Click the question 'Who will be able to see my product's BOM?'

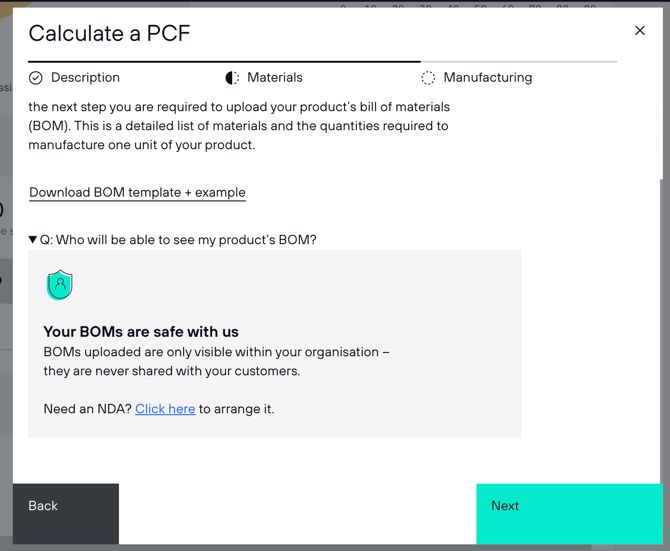[178, 240]
